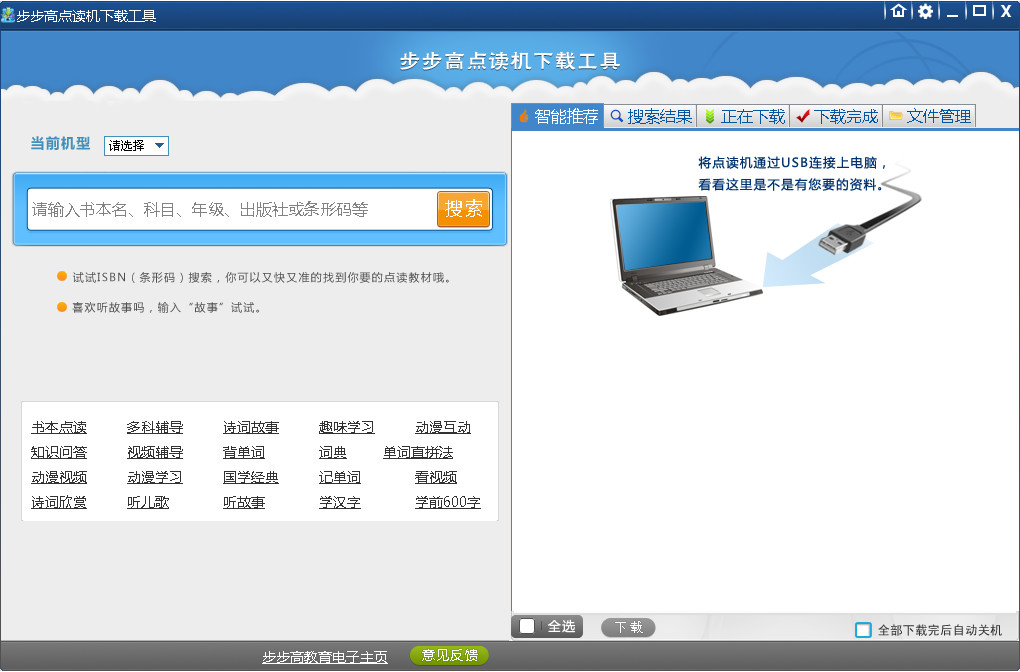Screen dimensions: 1020x672
Task: Open the 记单词 category link
Action: [x=340, y=477]
